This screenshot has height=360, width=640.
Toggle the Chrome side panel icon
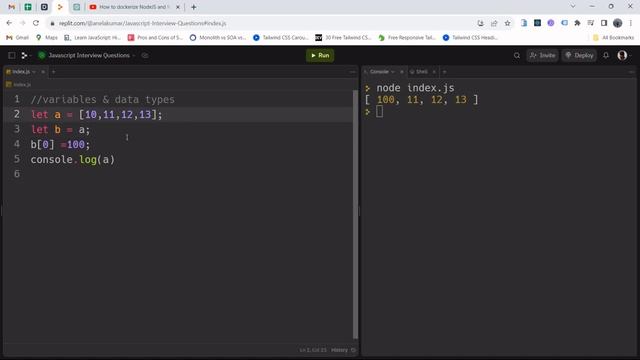coord(604,23)
